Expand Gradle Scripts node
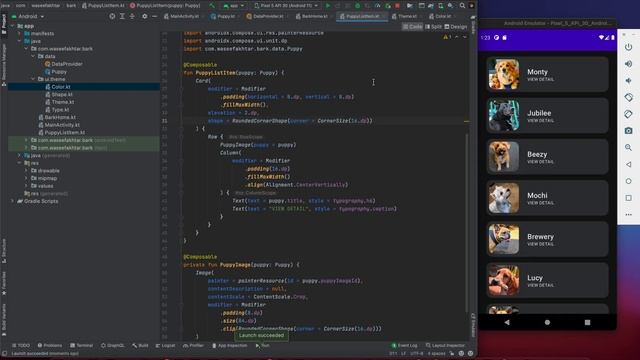Image resolution: width=640 pixels, height=360 pixels. [12, 201]
